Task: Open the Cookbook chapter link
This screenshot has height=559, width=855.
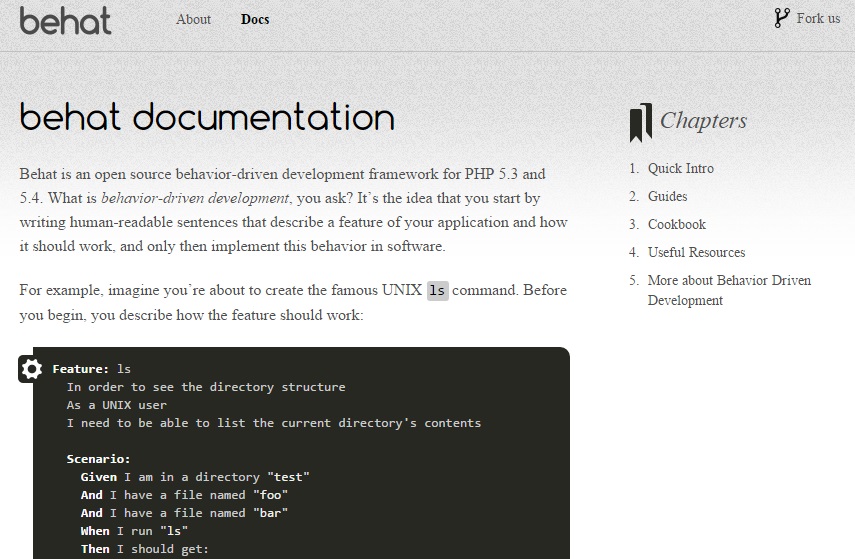Action: [x=676, y=224]
